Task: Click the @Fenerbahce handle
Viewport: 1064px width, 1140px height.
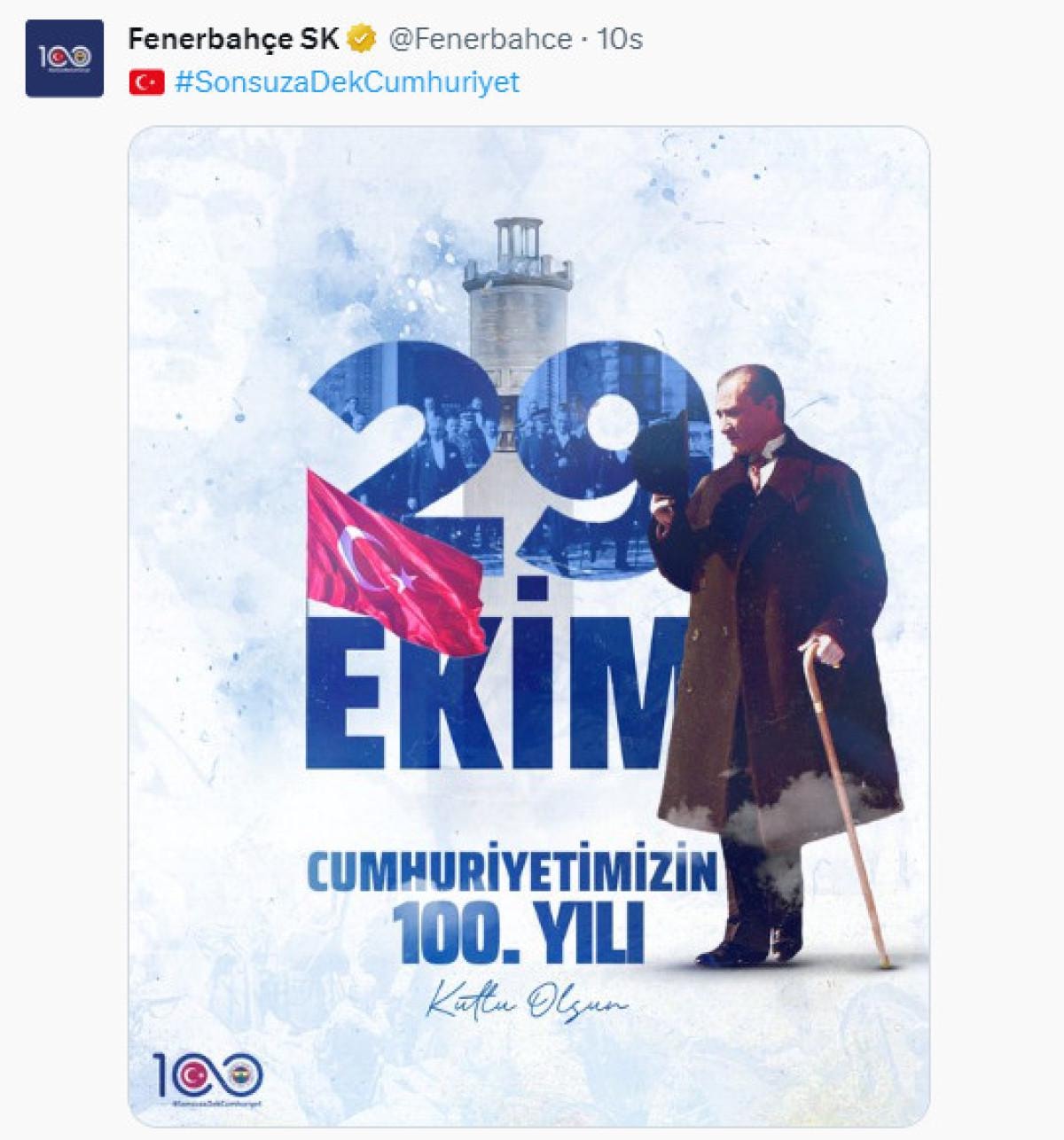Action: coord(481,39)
